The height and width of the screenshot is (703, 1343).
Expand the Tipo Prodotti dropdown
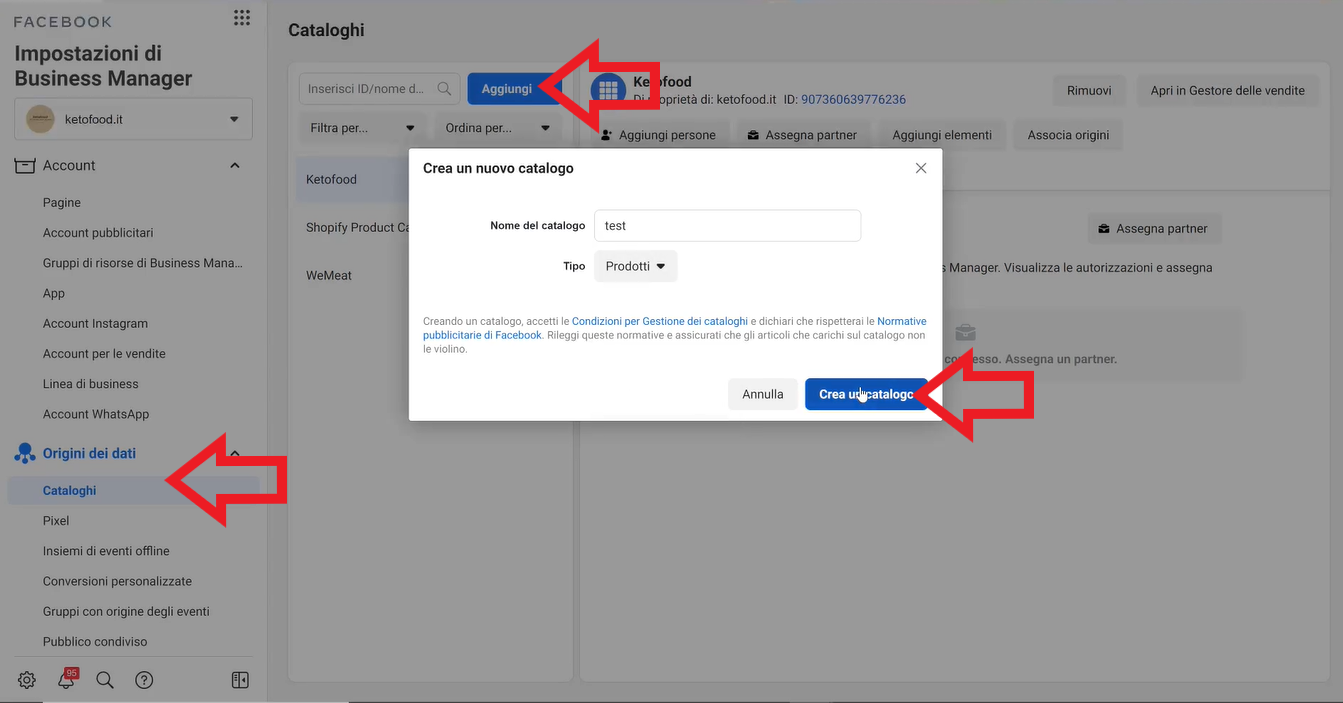click(636, 266)
